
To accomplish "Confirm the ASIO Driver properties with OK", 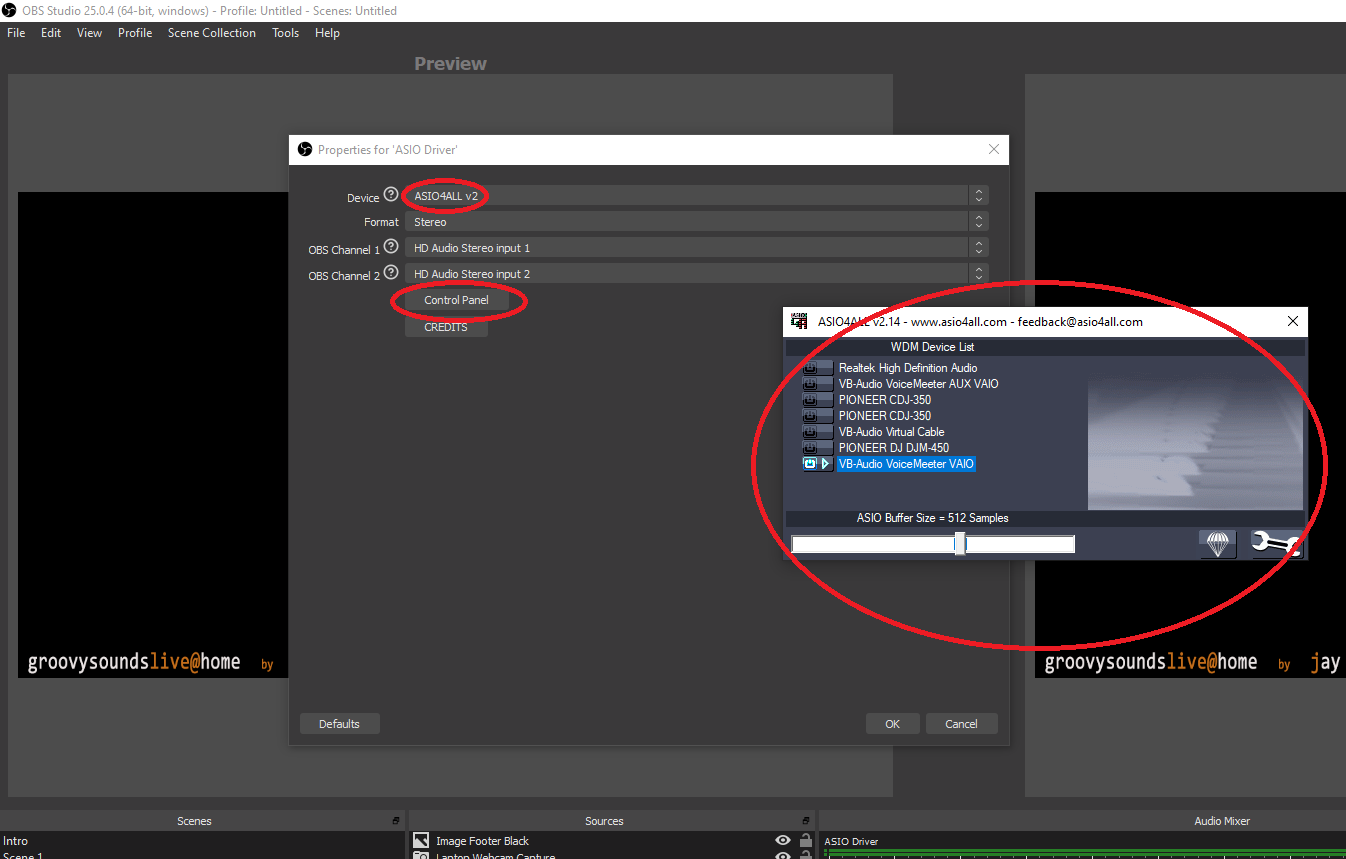I will (x=892, y=724).
